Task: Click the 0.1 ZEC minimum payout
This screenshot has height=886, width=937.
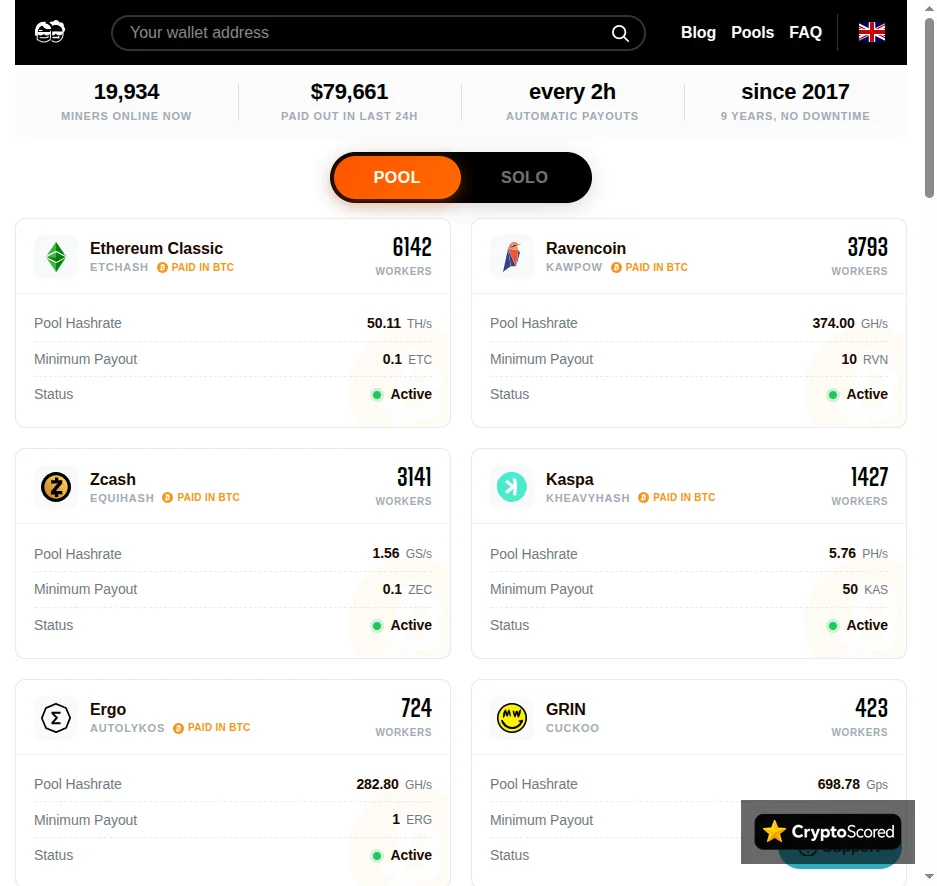Action: point(407,589)
